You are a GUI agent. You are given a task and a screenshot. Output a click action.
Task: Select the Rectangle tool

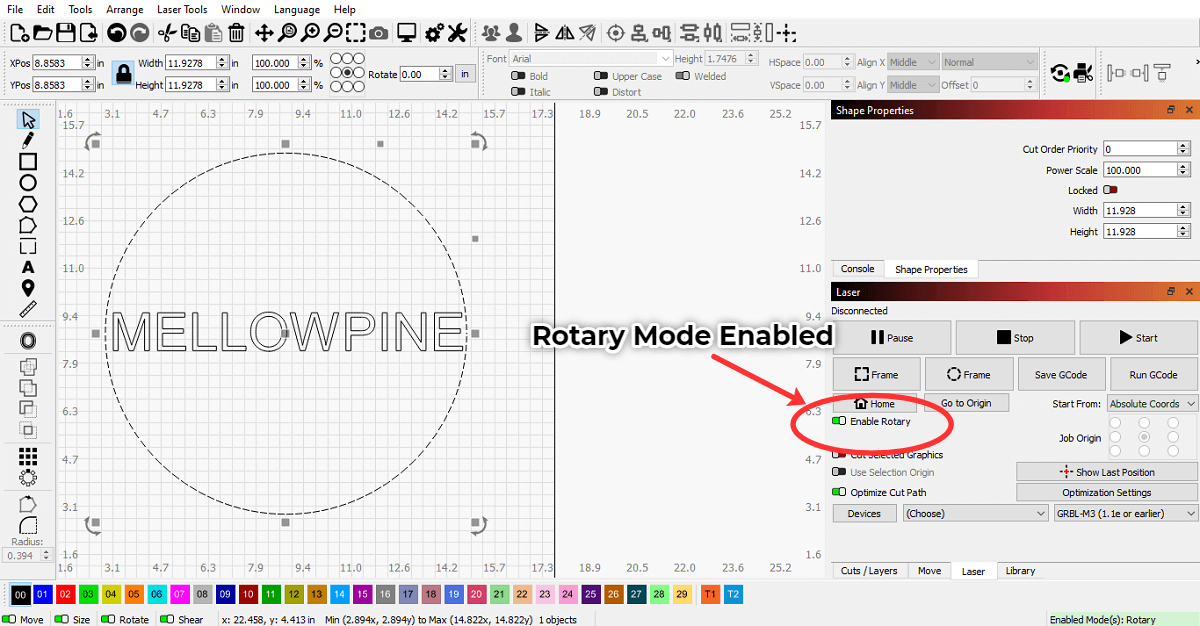[28, 162]
